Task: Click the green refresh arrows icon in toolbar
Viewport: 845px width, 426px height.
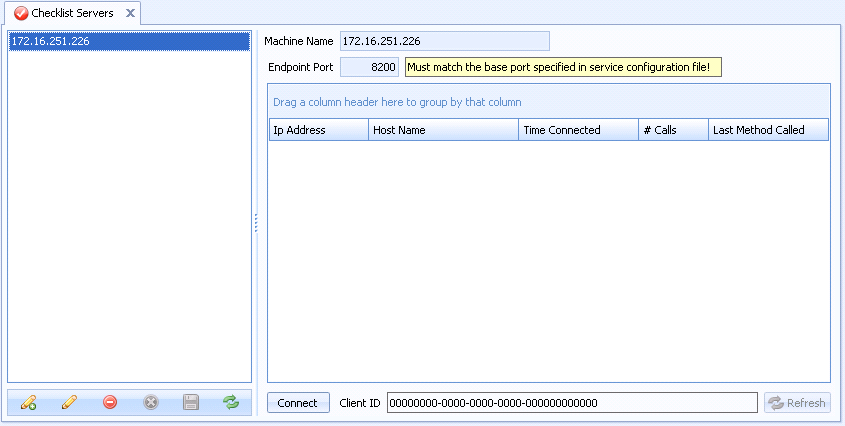Action: click(x=231, y=402)
